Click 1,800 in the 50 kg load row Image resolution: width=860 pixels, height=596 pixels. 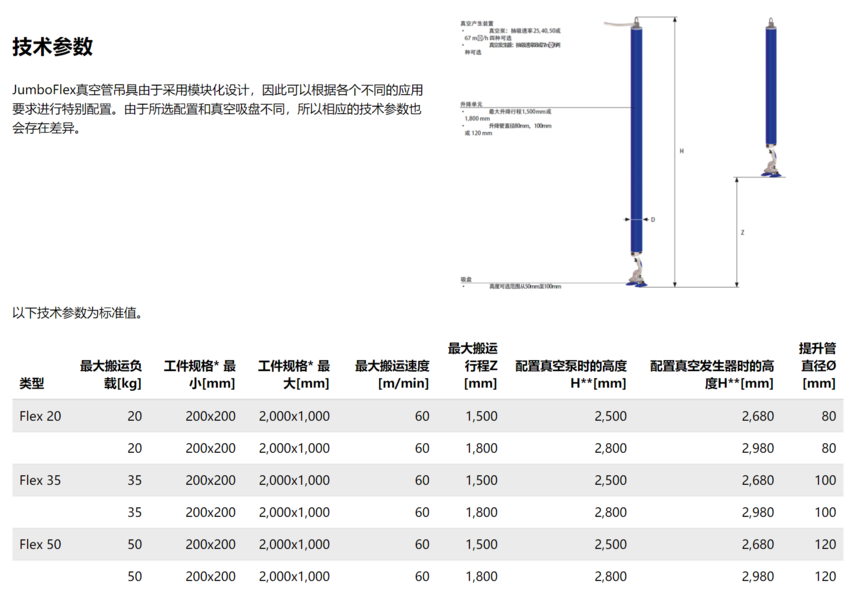coord(482,577)
